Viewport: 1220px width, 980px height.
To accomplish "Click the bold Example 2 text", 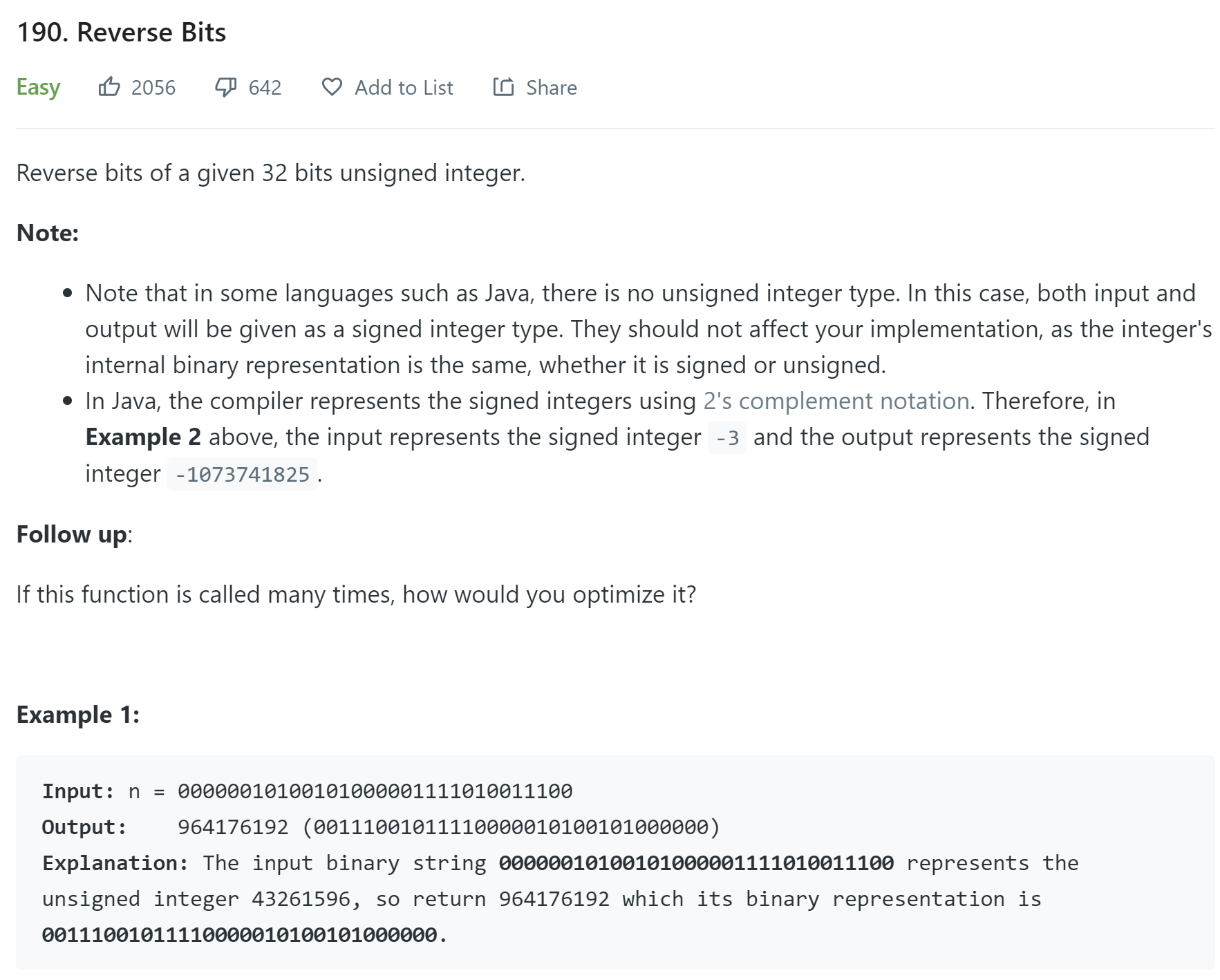I will point(143,437).
